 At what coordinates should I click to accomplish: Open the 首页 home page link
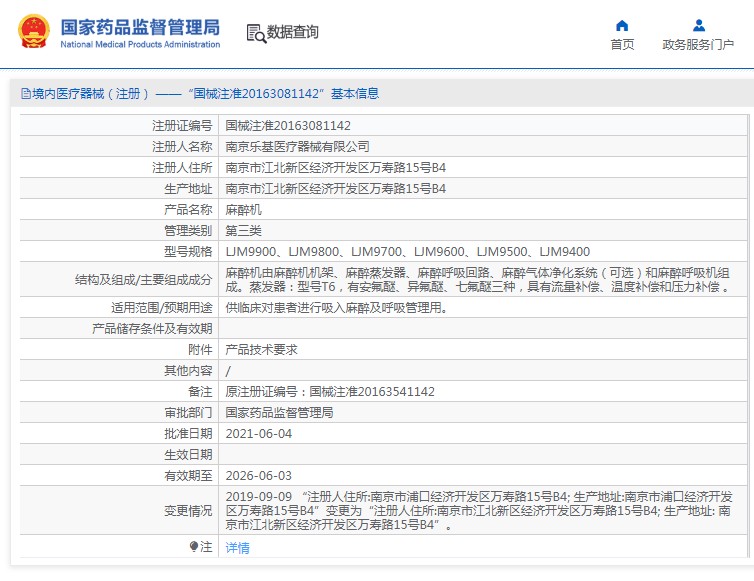[622, 44]
